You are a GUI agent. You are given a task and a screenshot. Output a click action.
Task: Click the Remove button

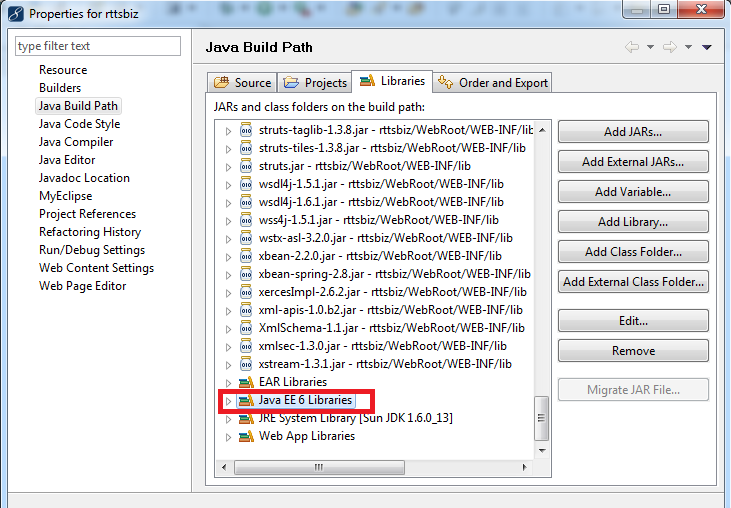point(633,350)
